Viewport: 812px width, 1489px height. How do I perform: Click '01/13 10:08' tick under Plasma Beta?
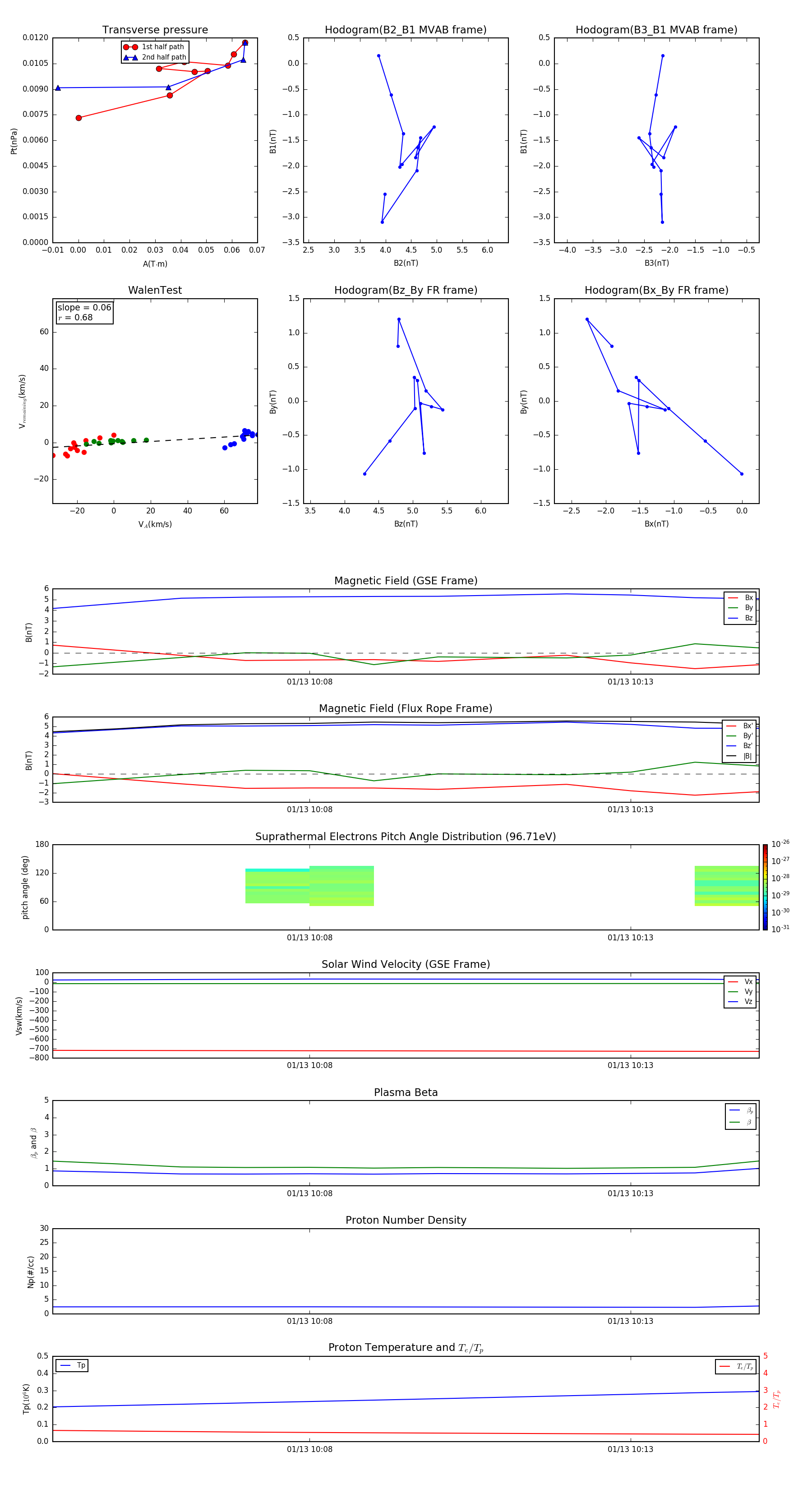pos(310,1193)
